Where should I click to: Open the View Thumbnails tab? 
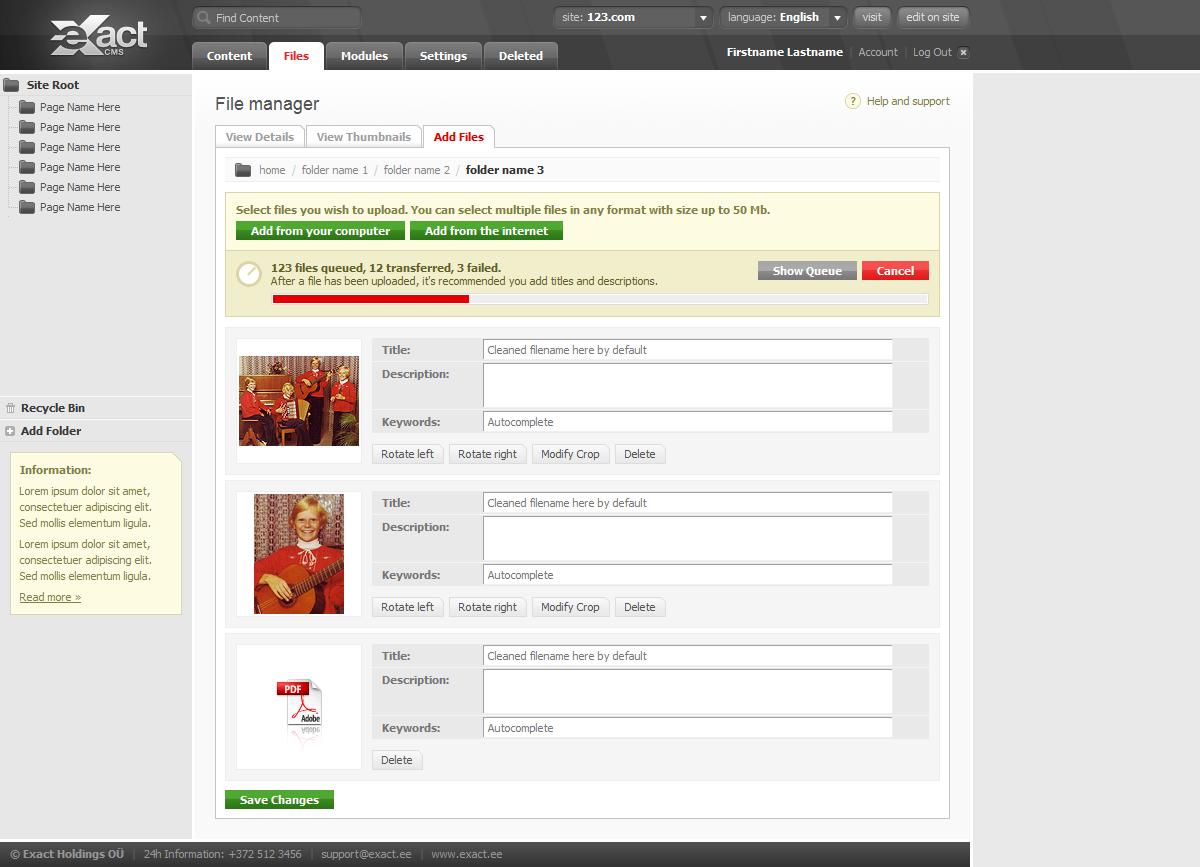(364, 137)
